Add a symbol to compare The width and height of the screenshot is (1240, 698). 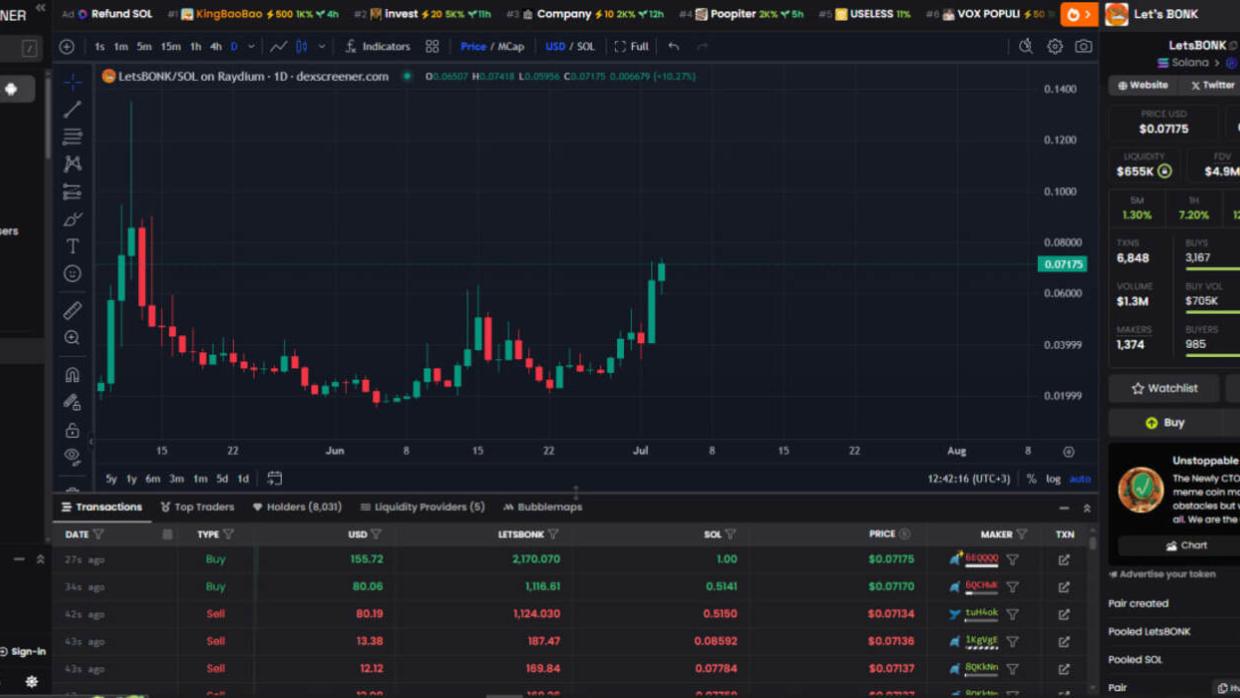click(67, 47)
